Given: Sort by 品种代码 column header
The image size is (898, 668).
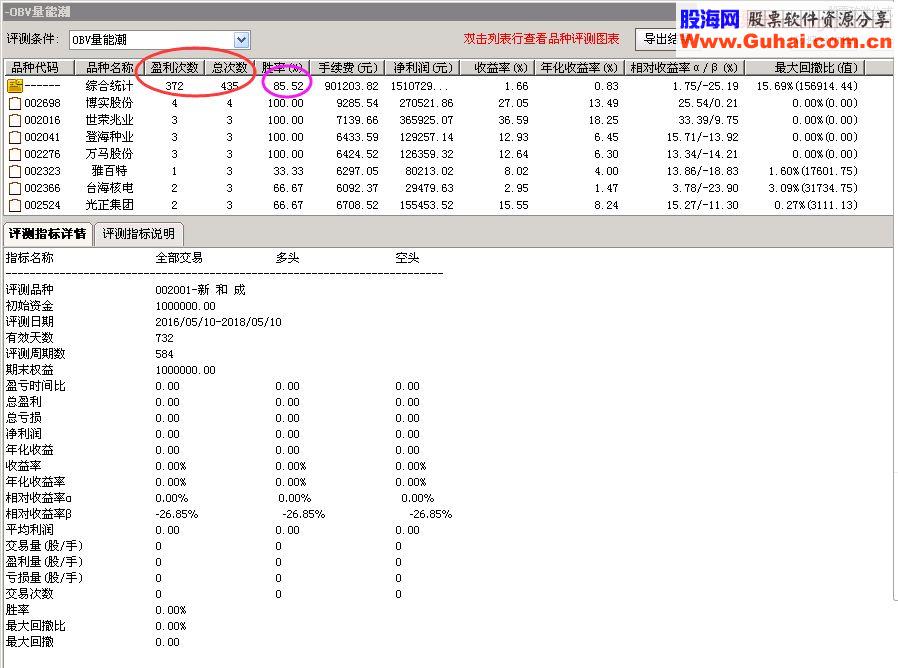Looking at the screenshot, I should (39, 68).
